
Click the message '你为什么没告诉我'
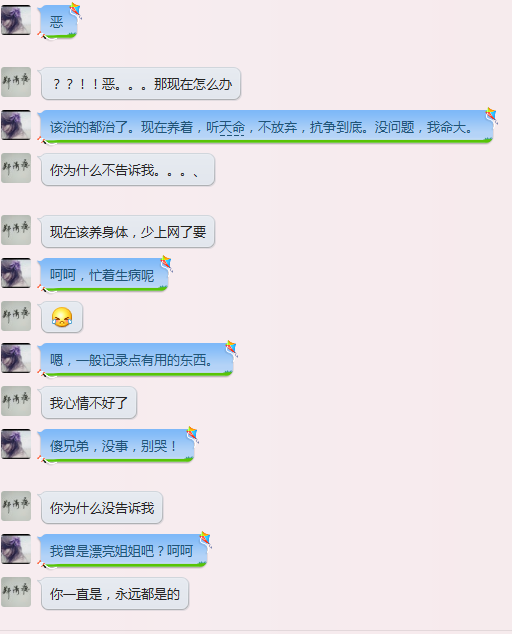pyautogui.click(x=102, y=508)
